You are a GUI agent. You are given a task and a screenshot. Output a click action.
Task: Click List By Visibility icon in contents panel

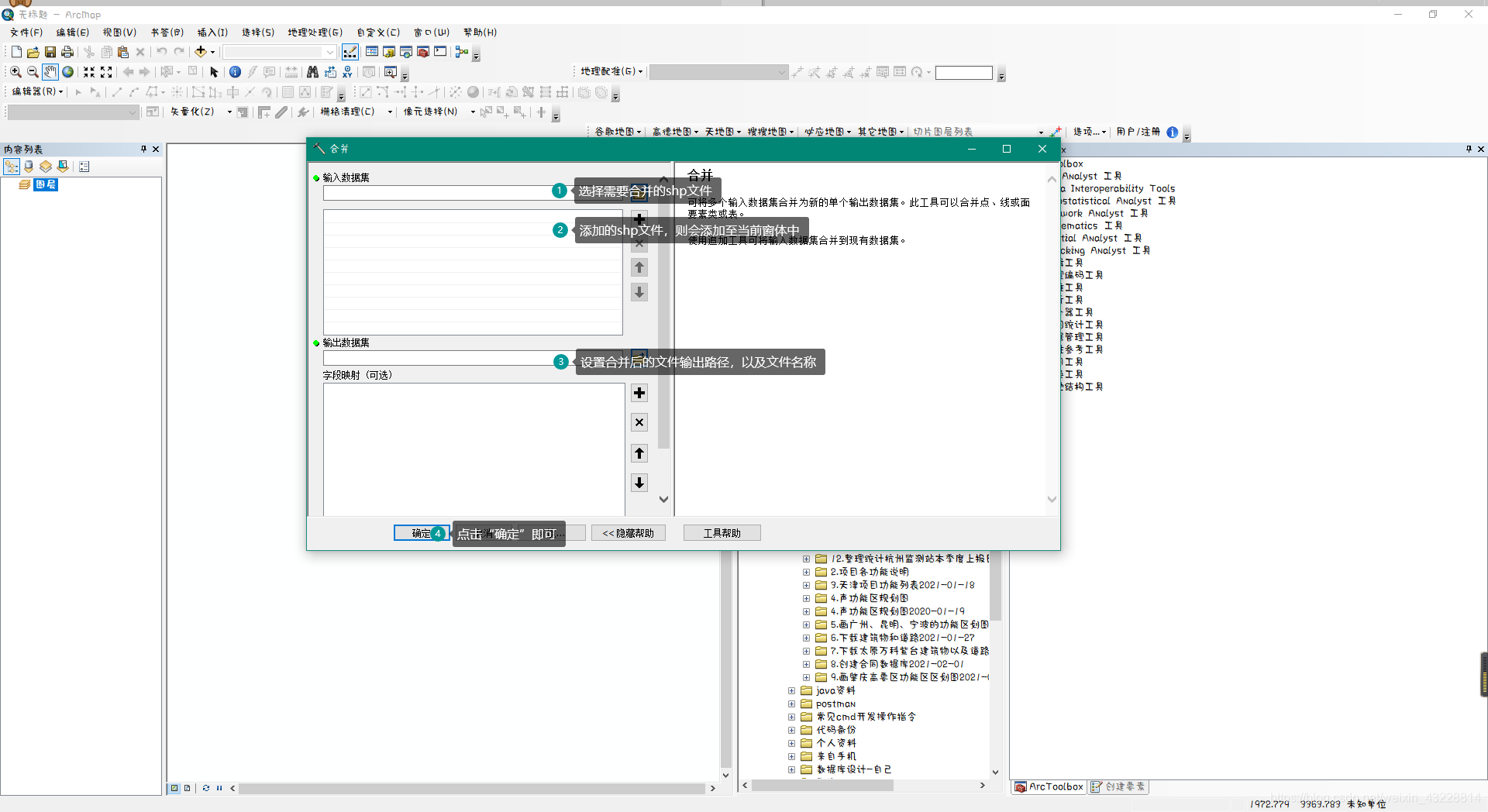tap(46, 167)
